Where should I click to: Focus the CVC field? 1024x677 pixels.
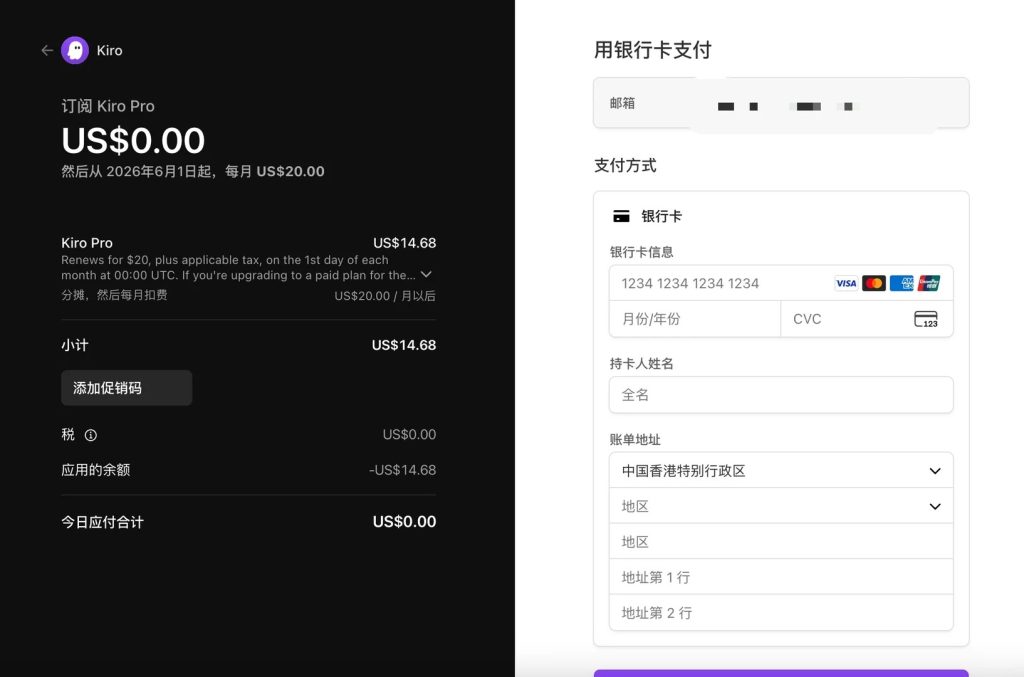[x=867, y=319]
